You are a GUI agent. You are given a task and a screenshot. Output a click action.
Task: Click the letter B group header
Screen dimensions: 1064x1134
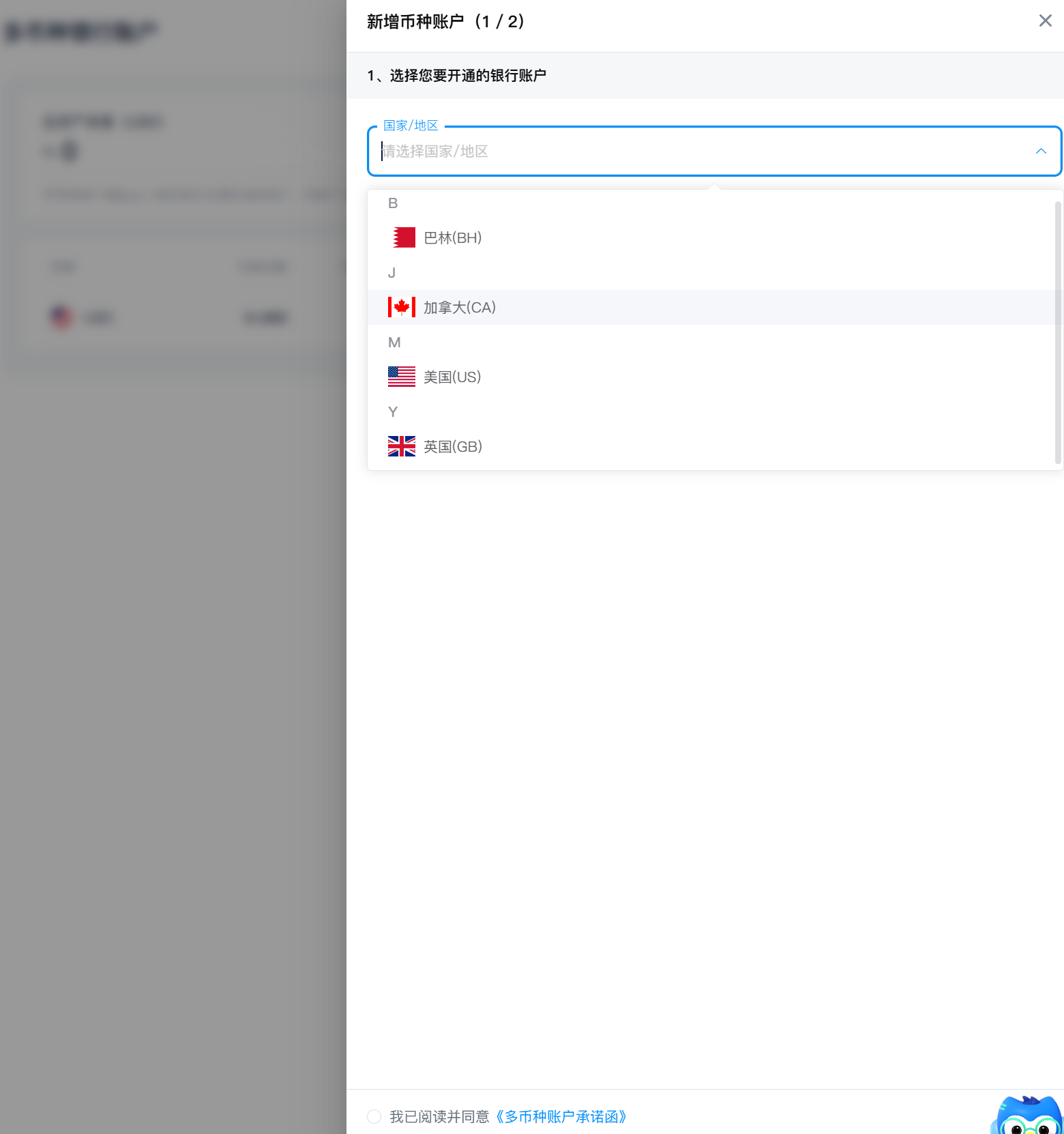393,203
